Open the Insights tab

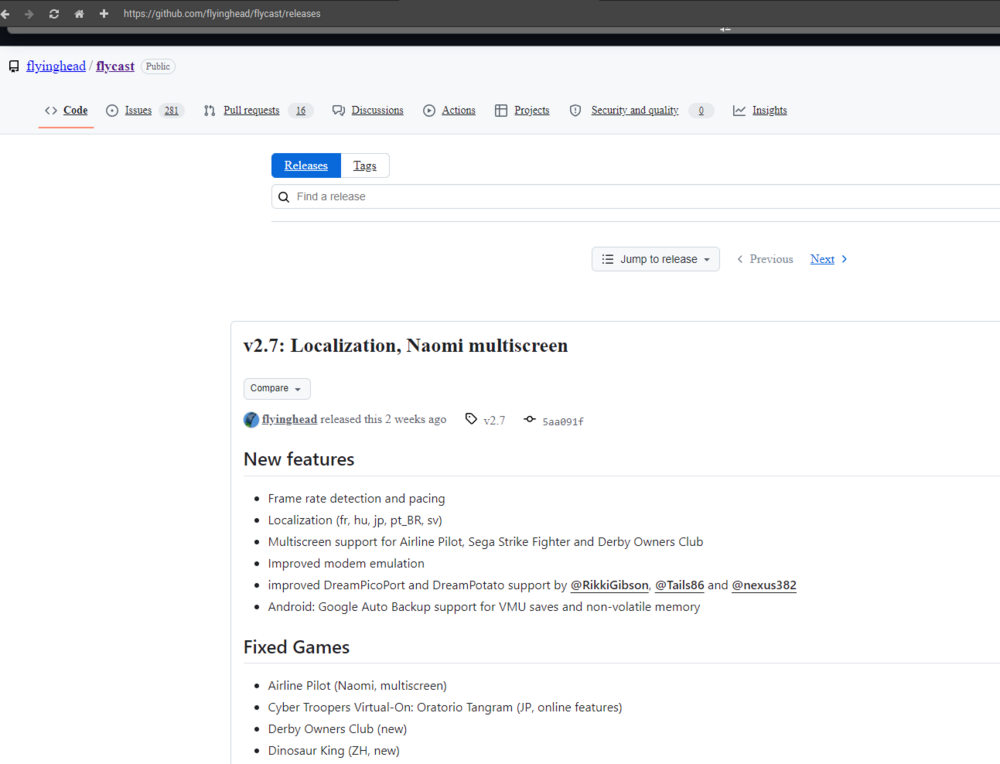point(760,110)
